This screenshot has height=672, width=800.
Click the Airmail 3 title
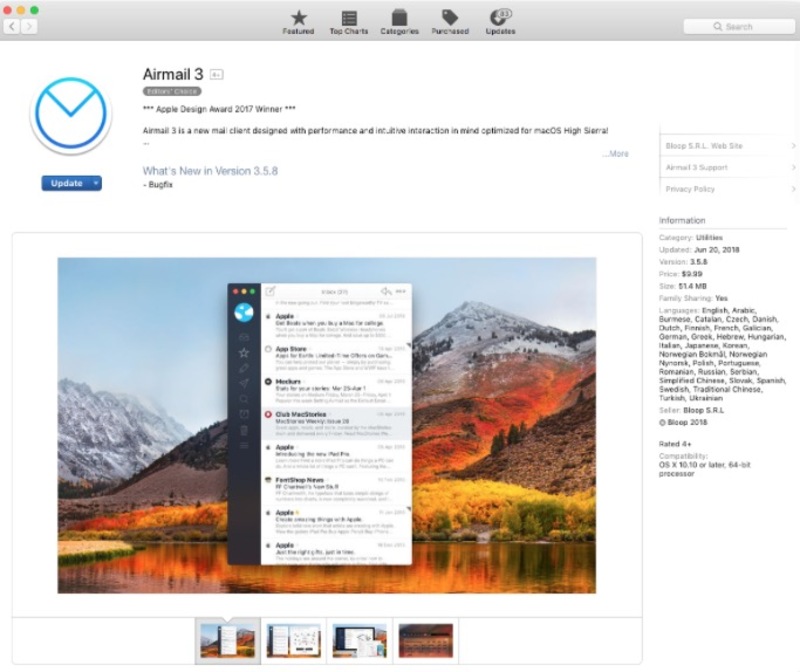click(173, 74)
